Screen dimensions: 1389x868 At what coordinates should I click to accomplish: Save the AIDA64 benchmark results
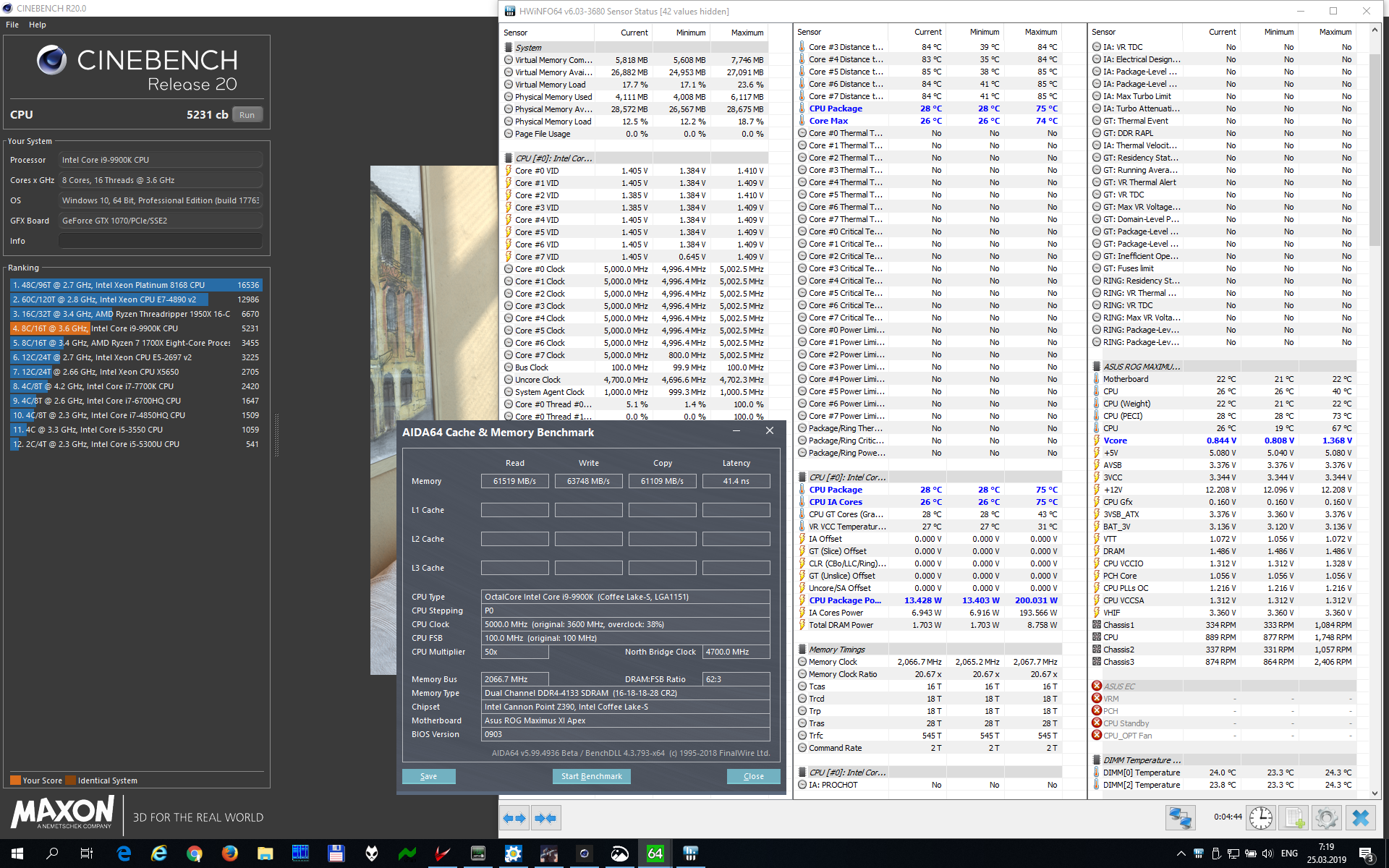428,776
